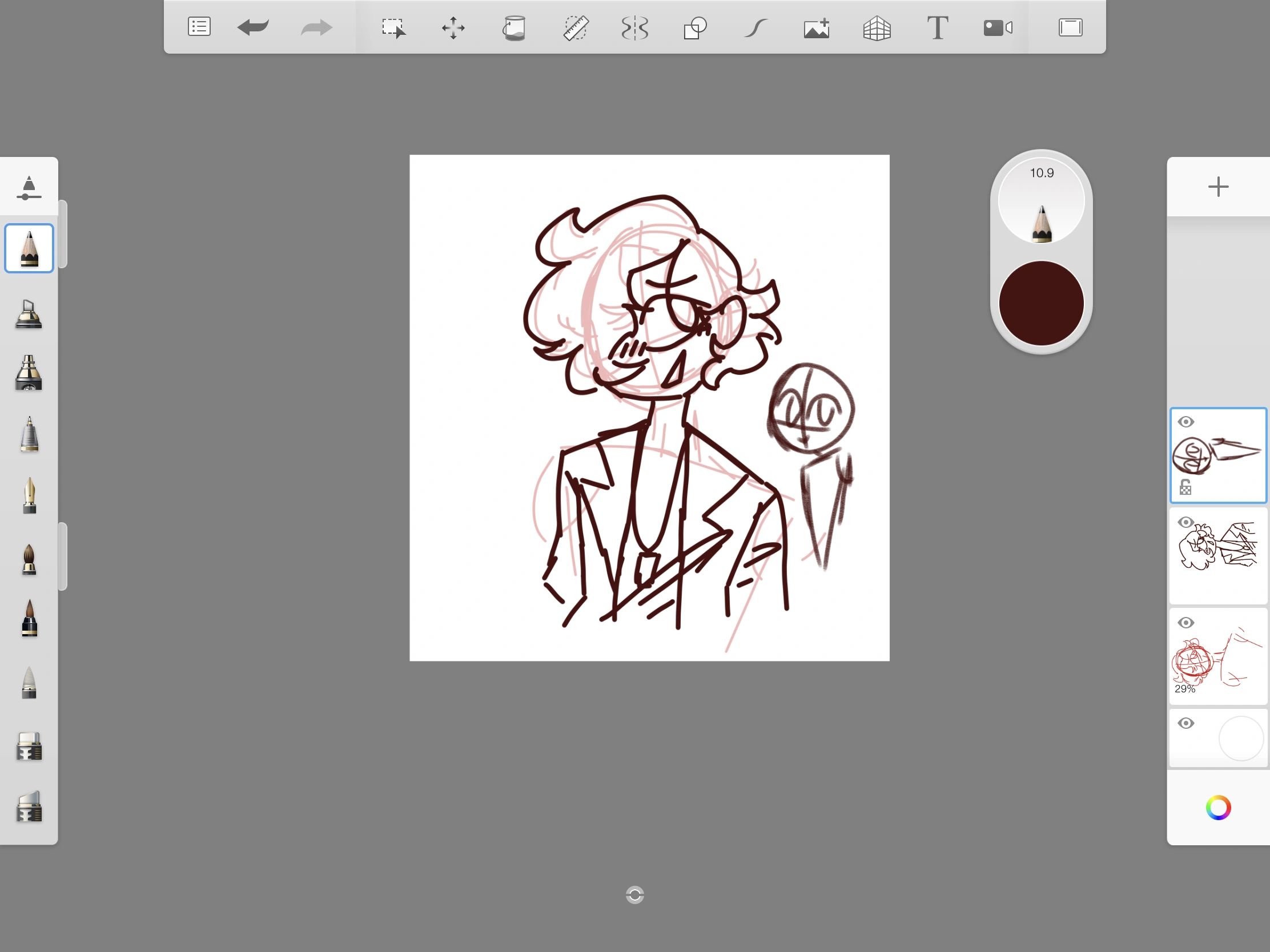
Task: Enable the symmetry tool
Action: coord(635,27)
